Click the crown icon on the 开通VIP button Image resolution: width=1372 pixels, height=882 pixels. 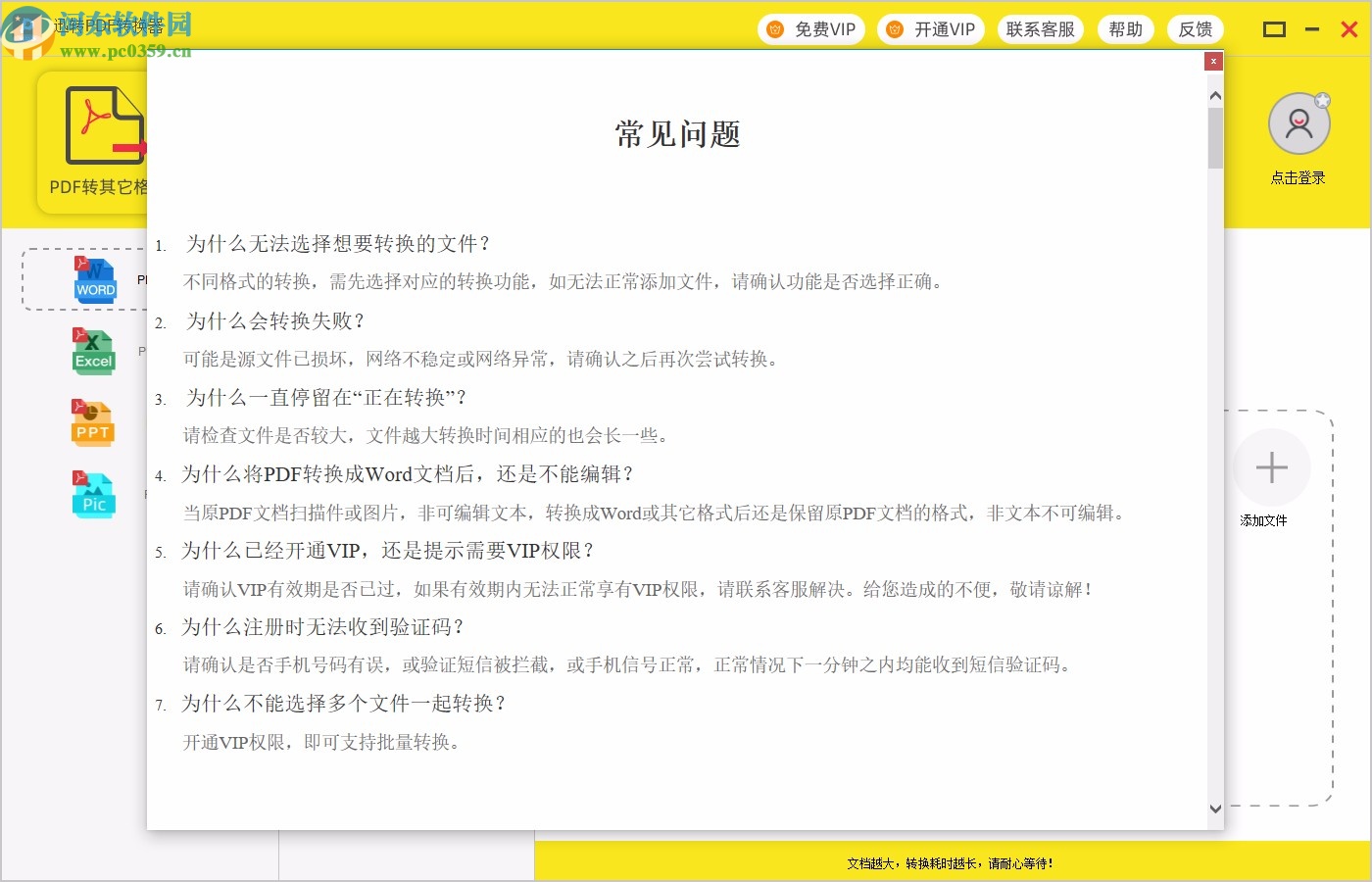pos(894,28)
